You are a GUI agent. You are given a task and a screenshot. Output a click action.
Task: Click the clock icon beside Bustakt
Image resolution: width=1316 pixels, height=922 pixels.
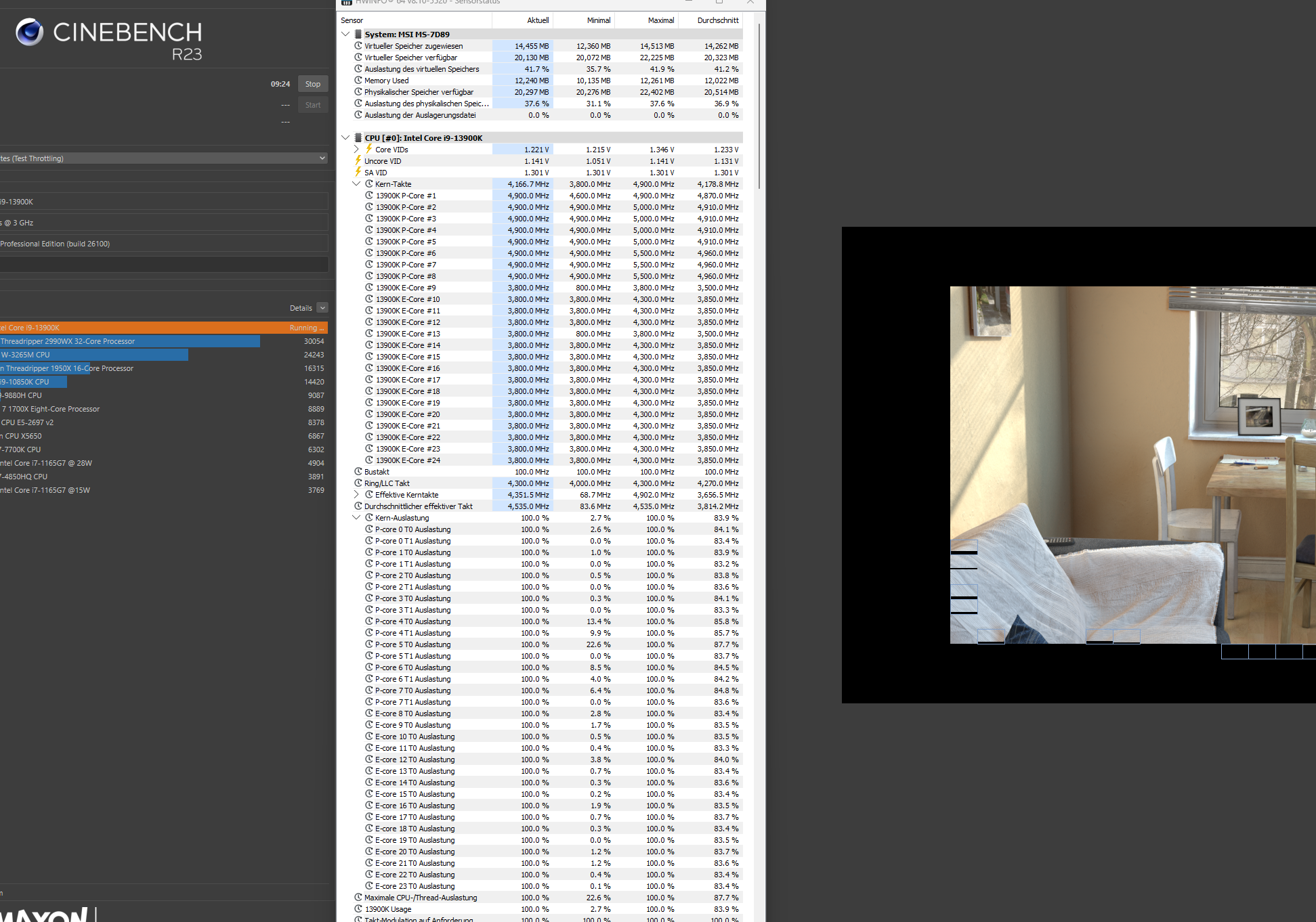[358, 471]
